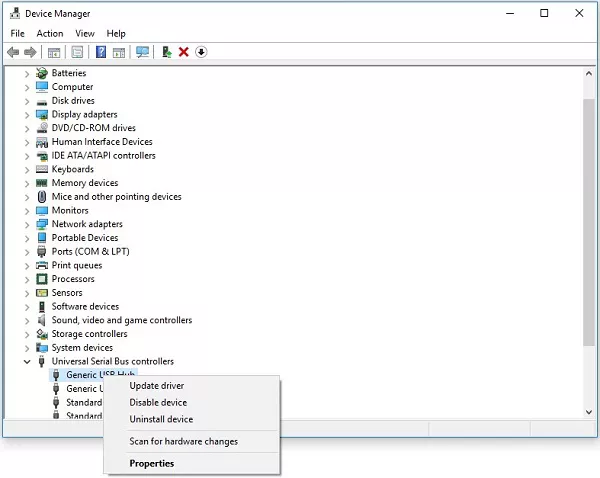600x478 pixels.
Task: Expand the Sensors node
Action: [x=27, y=293]
